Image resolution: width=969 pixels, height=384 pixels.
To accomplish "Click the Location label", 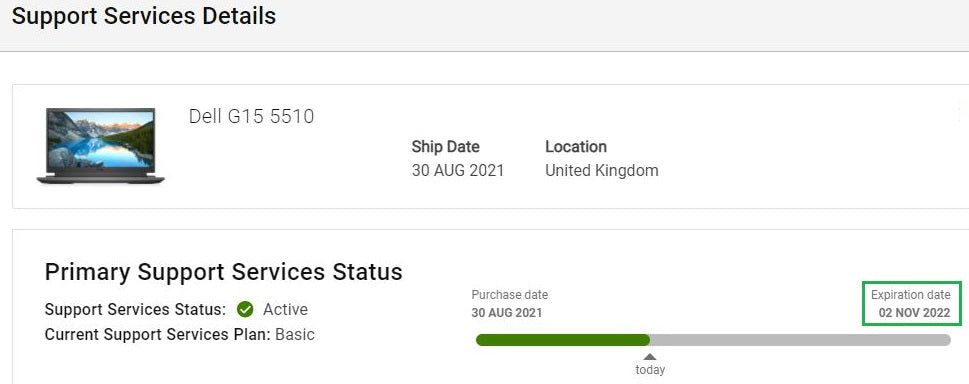I will coord(576,147).
